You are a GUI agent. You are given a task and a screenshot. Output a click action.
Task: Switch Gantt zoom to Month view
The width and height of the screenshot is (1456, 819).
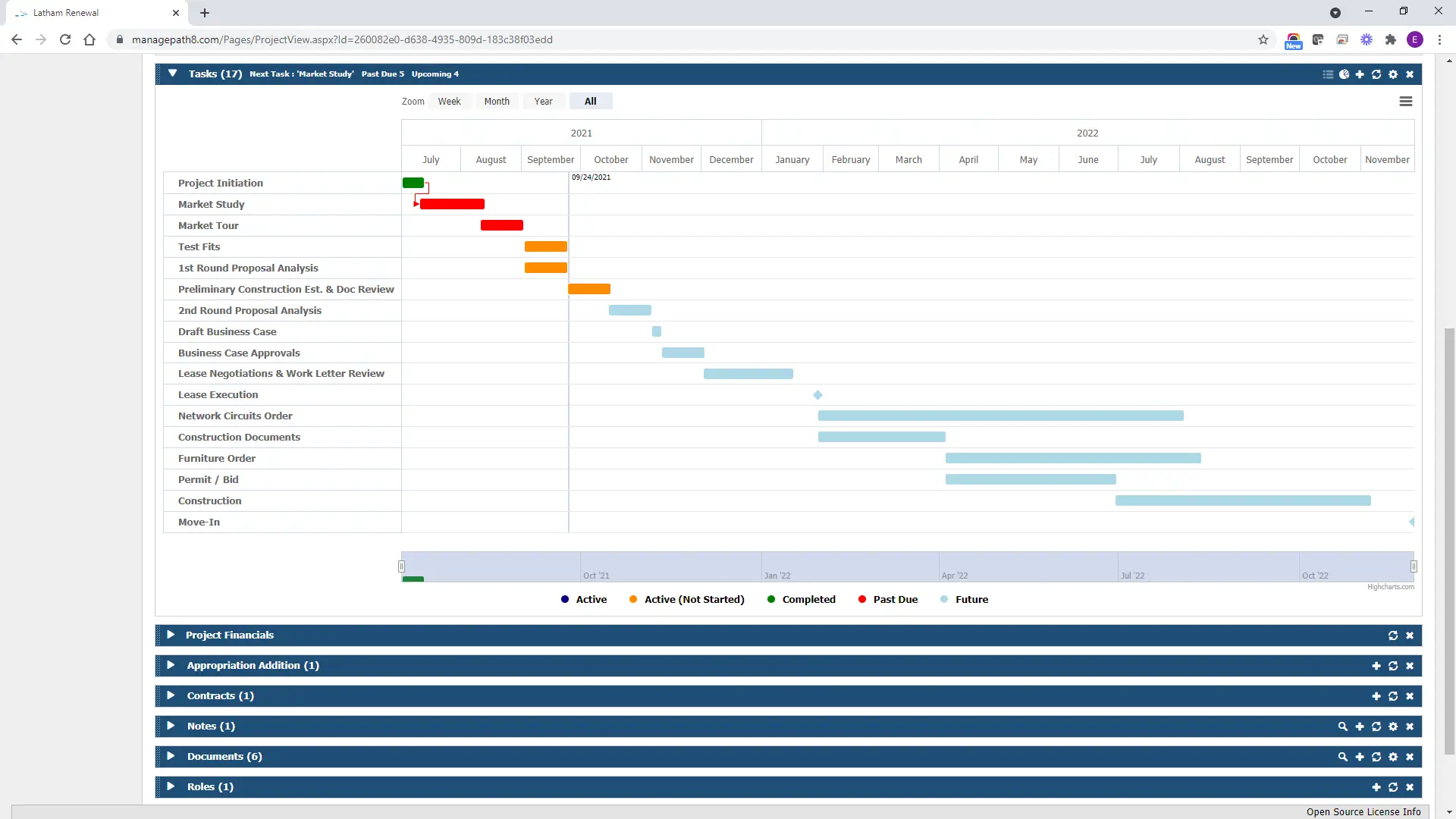click(x=497, y=101)
